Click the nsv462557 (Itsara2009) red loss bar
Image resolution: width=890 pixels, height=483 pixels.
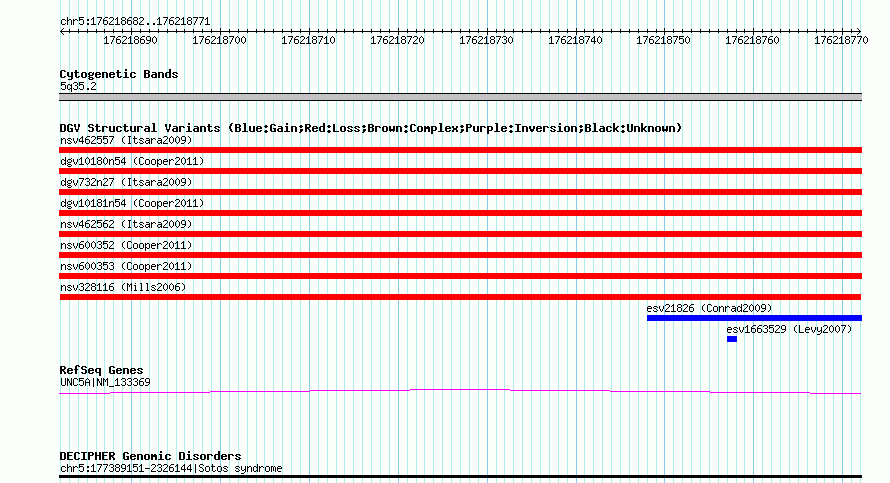click(x=460, y=150)
